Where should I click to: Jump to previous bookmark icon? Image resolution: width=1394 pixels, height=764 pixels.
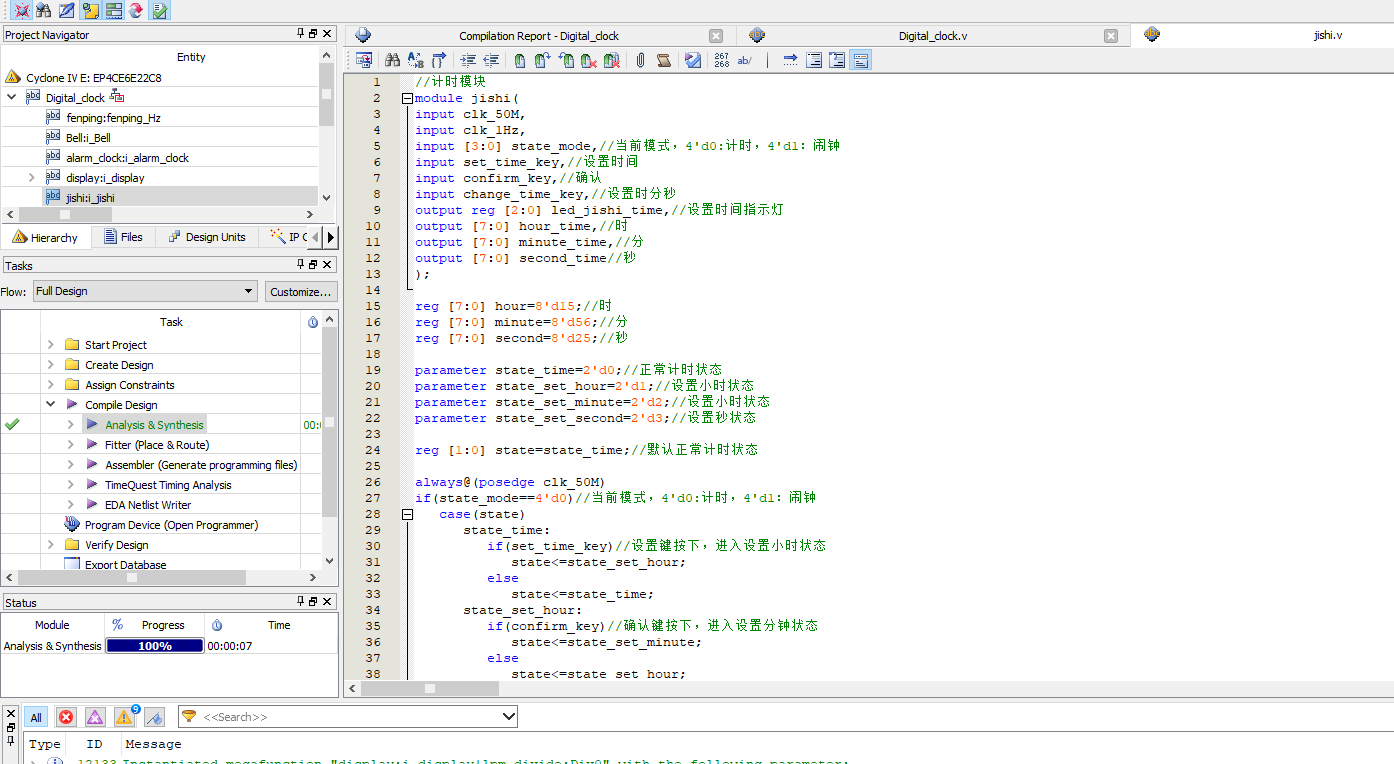pos(566,60)
